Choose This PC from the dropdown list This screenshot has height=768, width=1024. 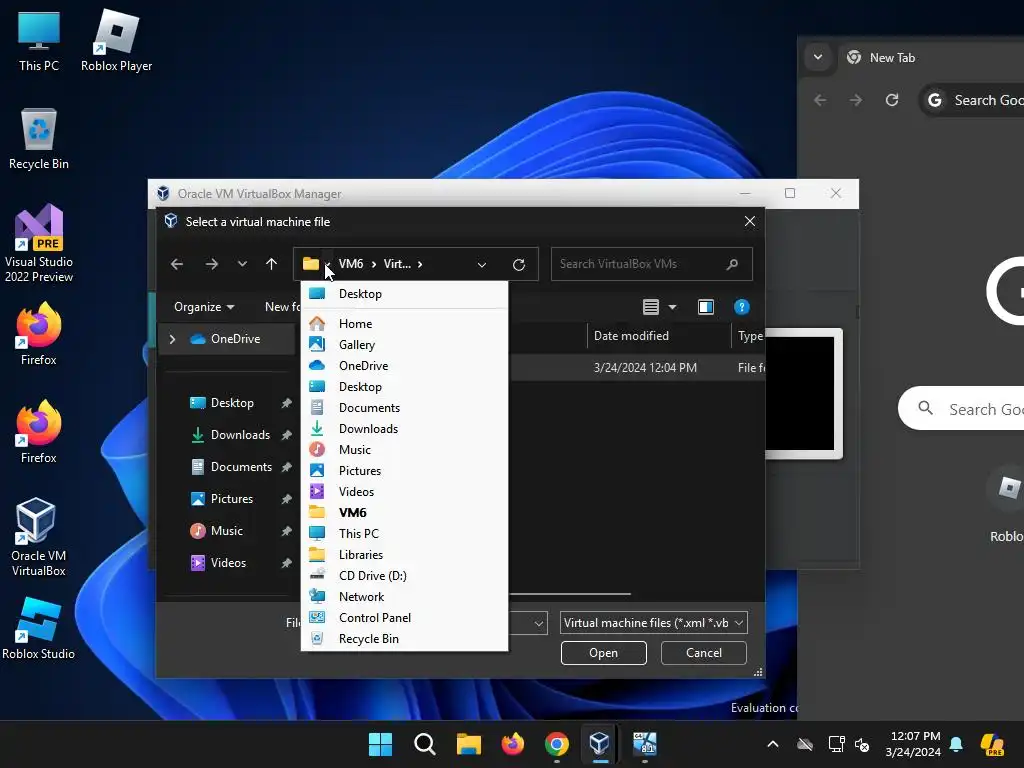[404, 534]
